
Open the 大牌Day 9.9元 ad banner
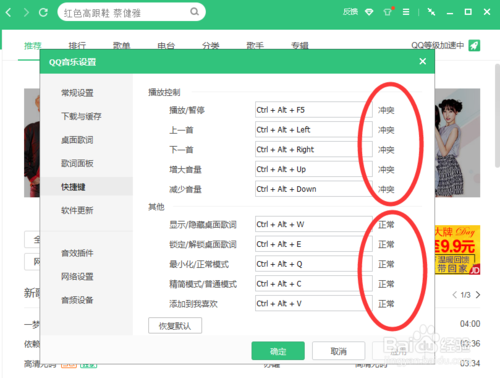[x=457, y=250]
